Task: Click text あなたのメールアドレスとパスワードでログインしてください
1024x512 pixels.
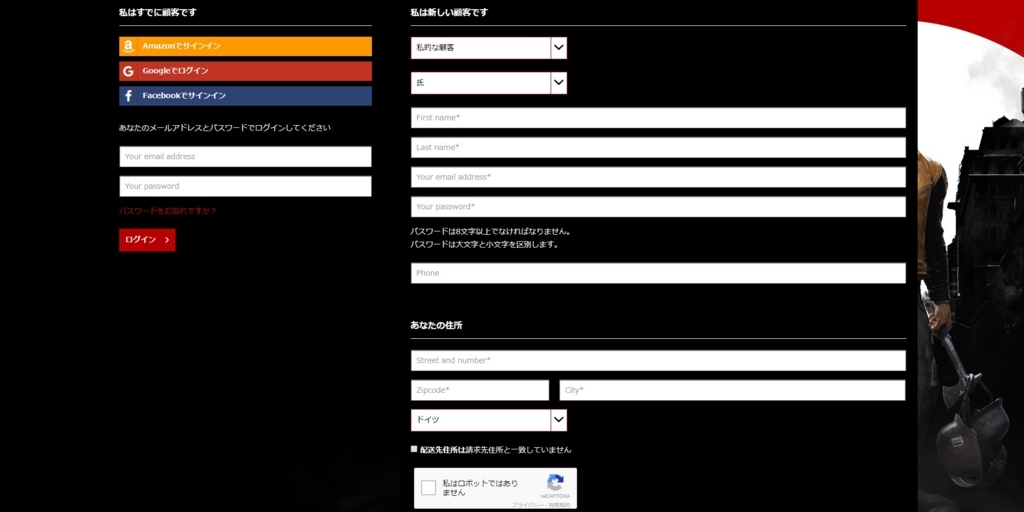Action: tap(225, 128)
